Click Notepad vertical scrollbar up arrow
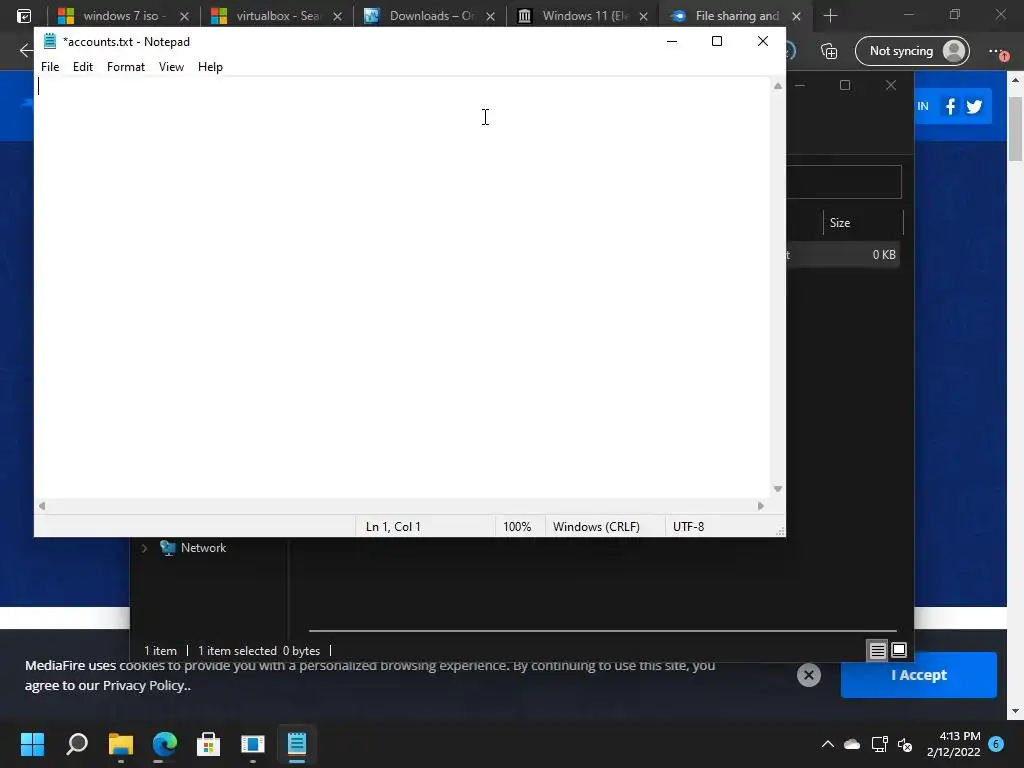1024x768 pixels. pos(778,86)
